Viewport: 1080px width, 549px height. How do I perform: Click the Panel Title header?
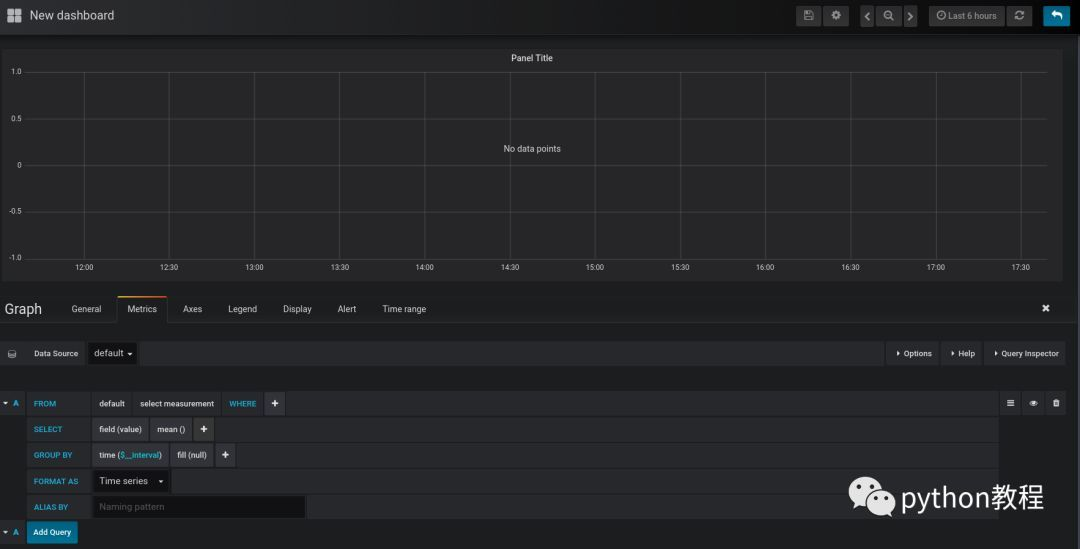coord(532,58)
